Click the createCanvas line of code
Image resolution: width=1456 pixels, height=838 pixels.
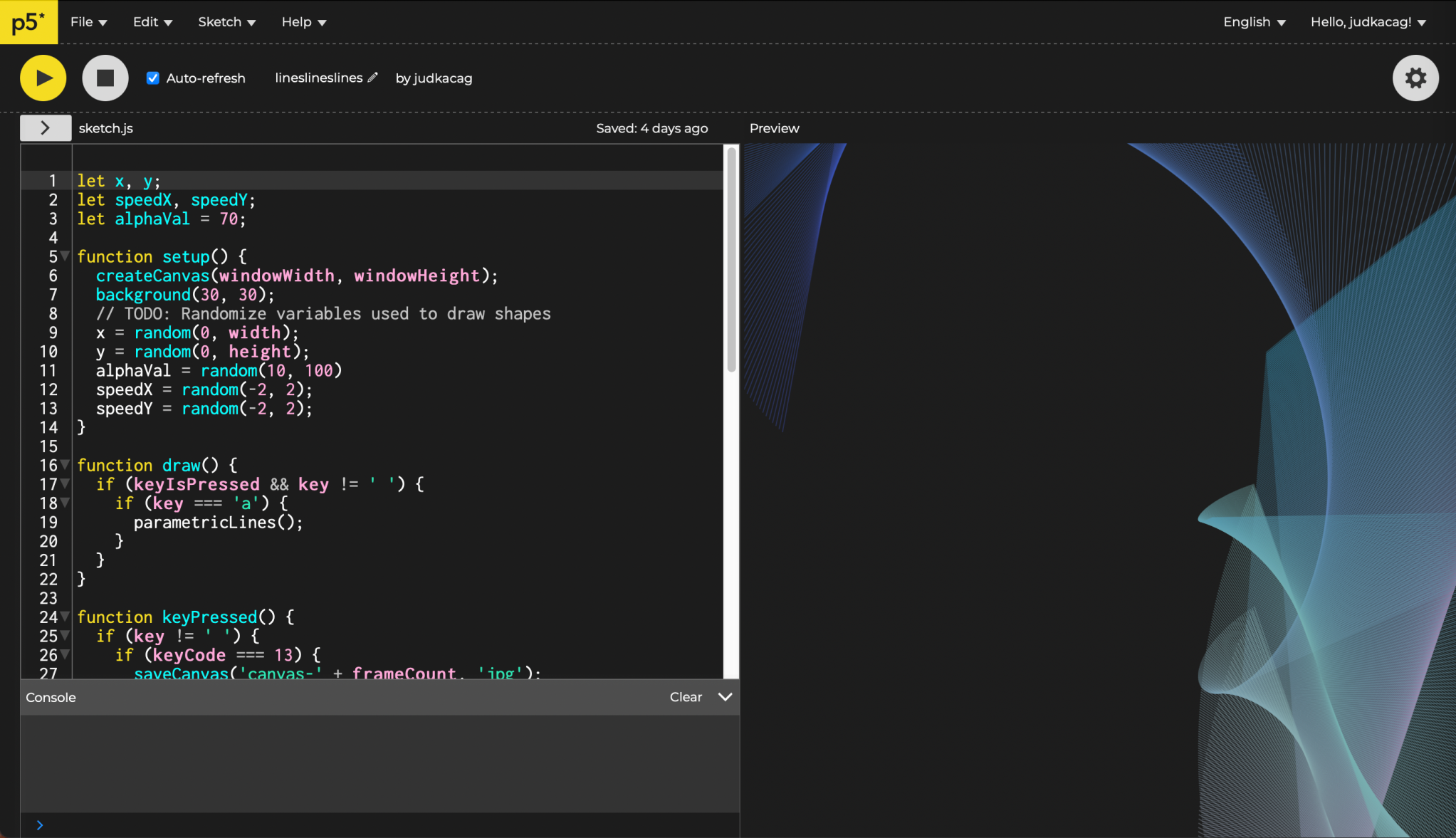(297, 276)
